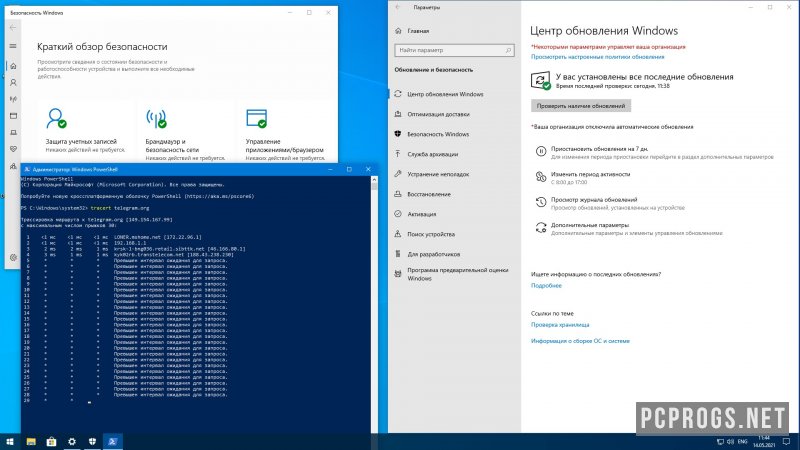
Task: Open Windows Security settings gear icon
Action: coord(13,258)
